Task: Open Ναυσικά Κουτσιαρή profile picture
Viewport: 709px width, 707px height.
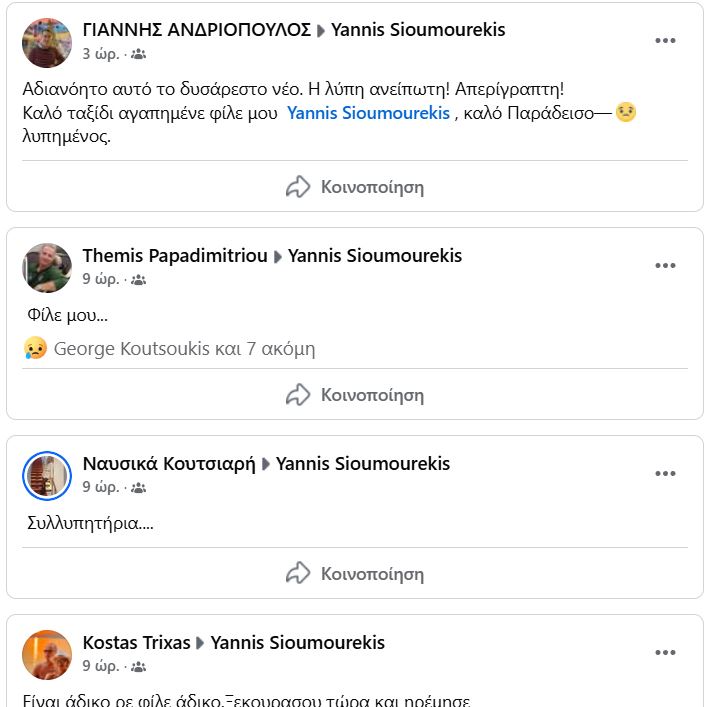Action: click(47, 476)
